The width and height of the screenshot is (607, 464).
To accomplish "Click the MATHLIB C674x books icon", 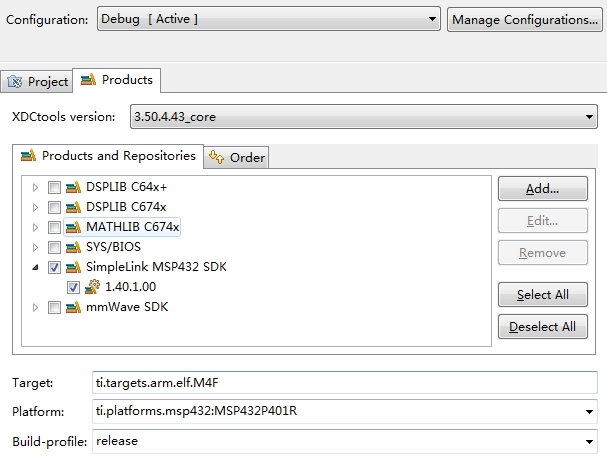I will 73,227.
